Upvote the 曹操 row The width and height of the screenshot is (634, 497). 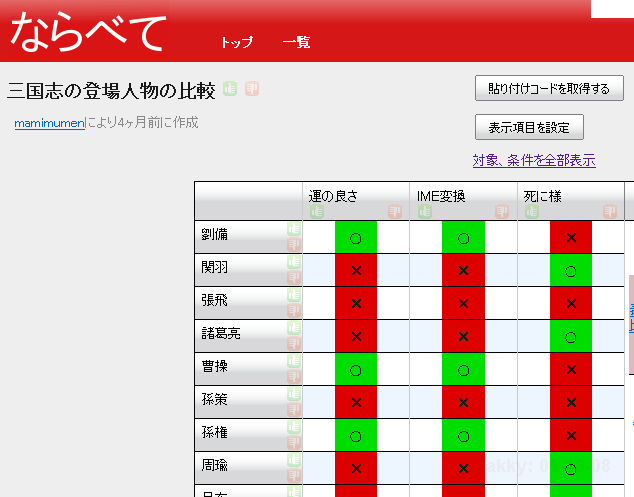tap(294, 361)
